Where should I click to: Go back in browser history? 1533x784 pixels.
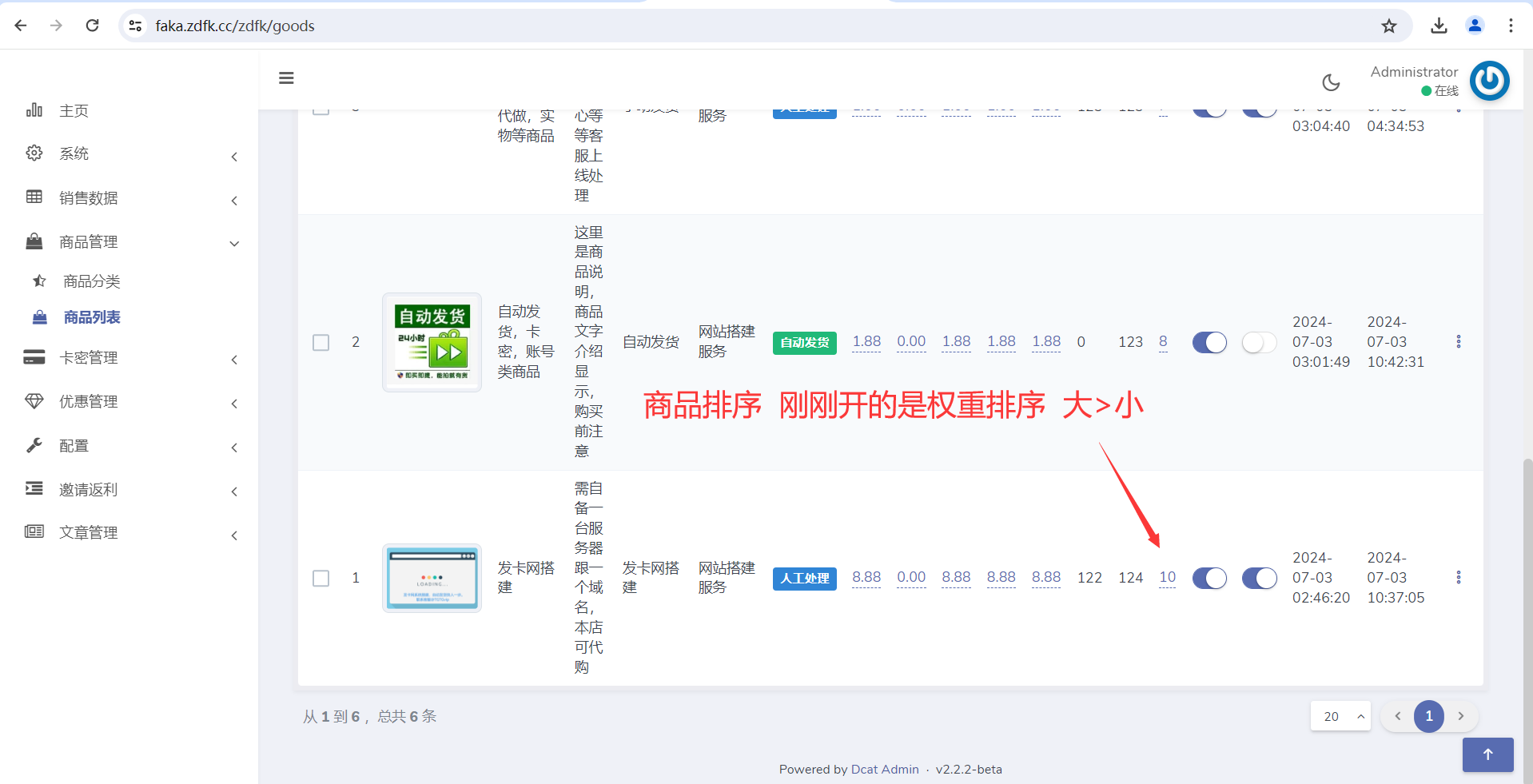[x=21, y=26]
